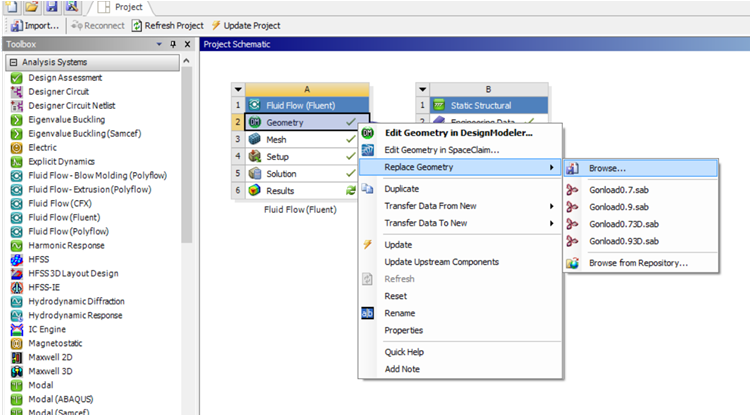751x416 pixels.
Task: Select Maxwell 3D icon in Toolbox
Action: coord(17,371)
